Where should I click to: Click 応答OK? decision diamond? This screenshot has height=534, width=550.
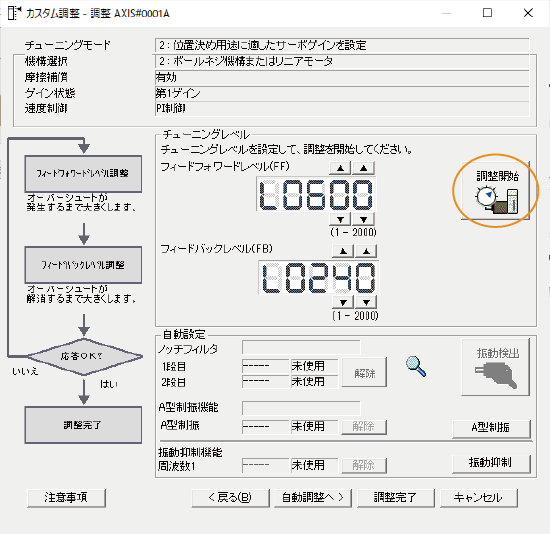click(x=84, y=356)
